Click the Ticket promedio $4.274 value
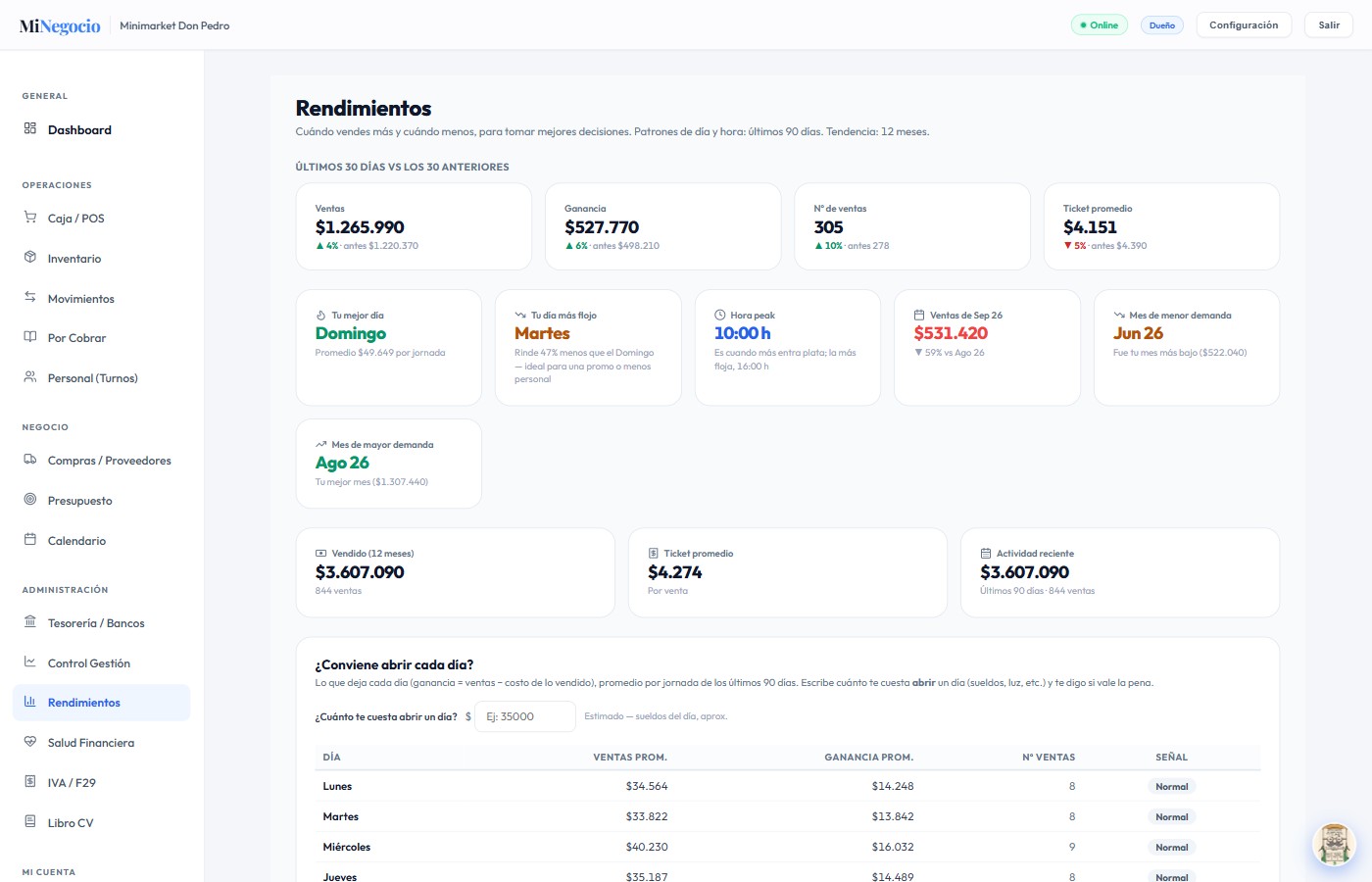This screenshot has height=882, width=1372. 675,572
